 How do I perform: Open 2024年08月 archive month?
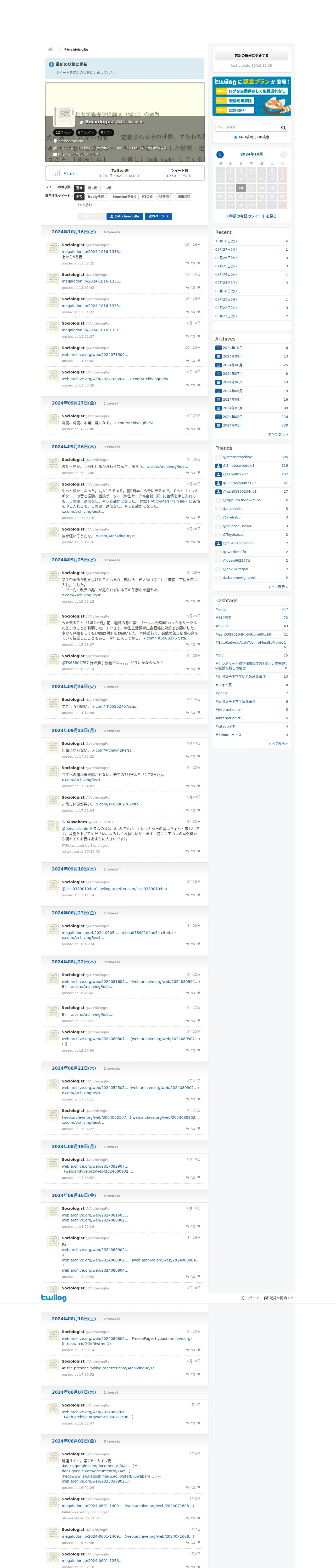[232, 365]
